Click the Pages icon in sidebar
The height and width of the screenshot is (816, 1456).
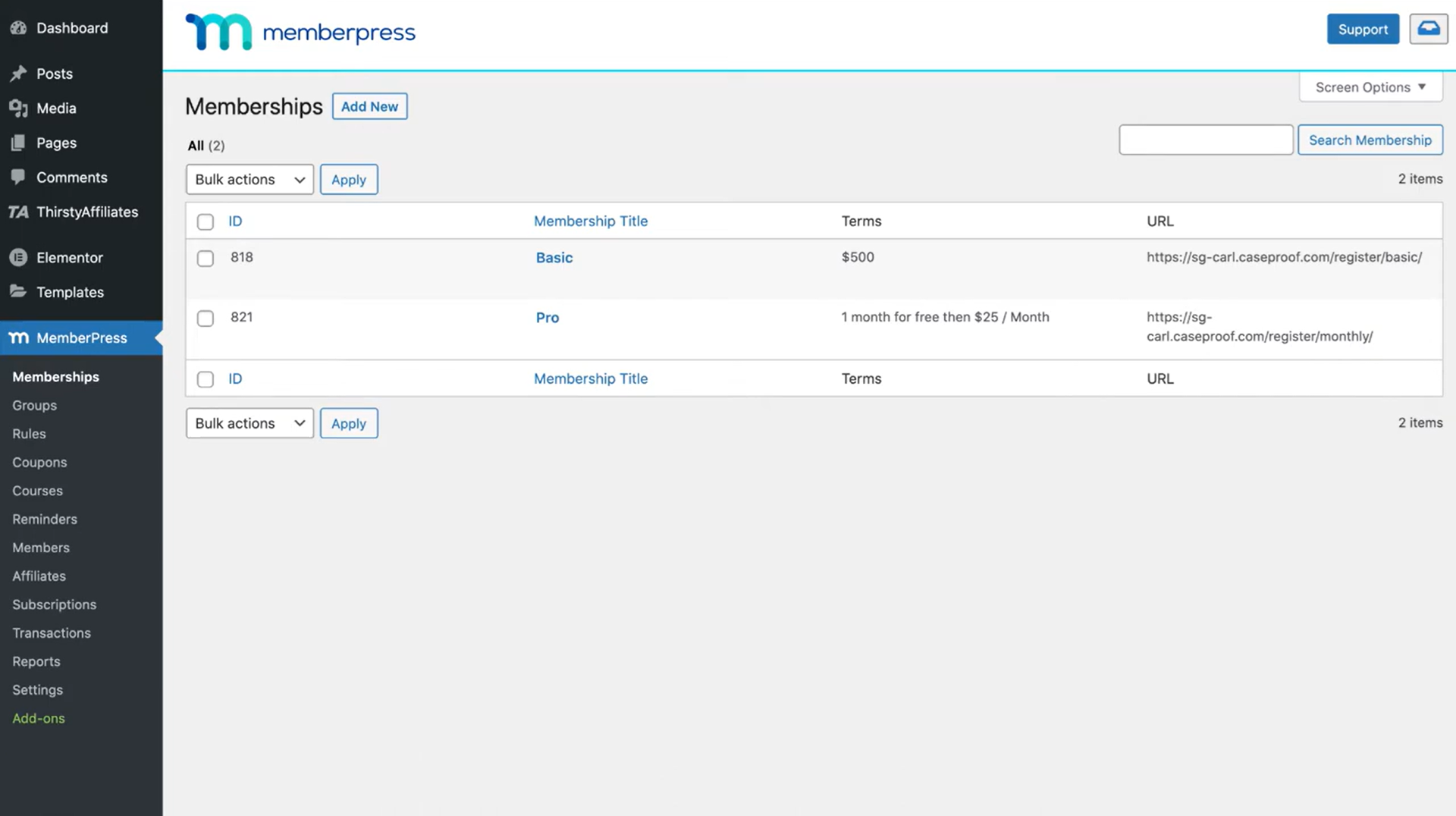(19, 143)
